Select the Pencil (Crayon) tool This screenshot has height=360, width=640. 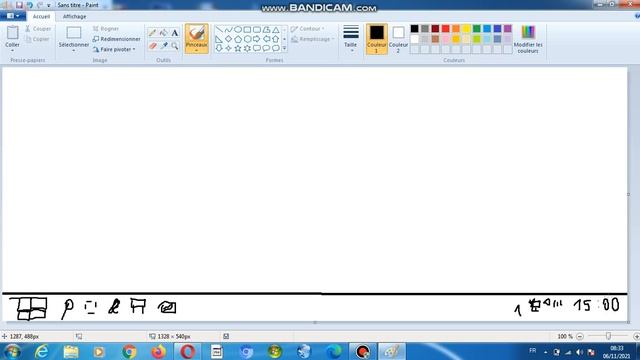(152, 33)
